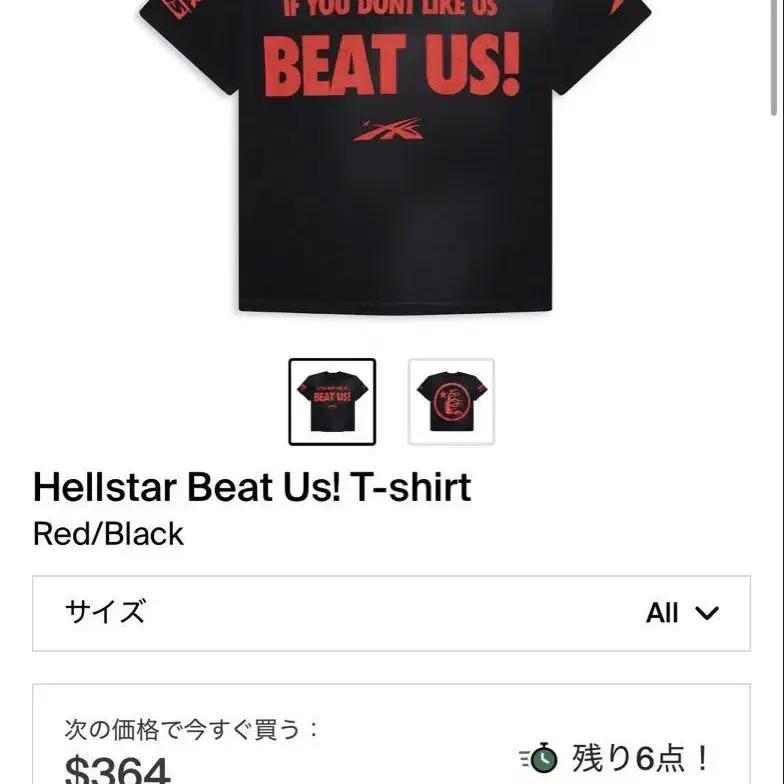The height and width of the screenshot is (784, 784).
Task: Click the BEAT US! text in front thumbnail
Action: pos(332,397)
